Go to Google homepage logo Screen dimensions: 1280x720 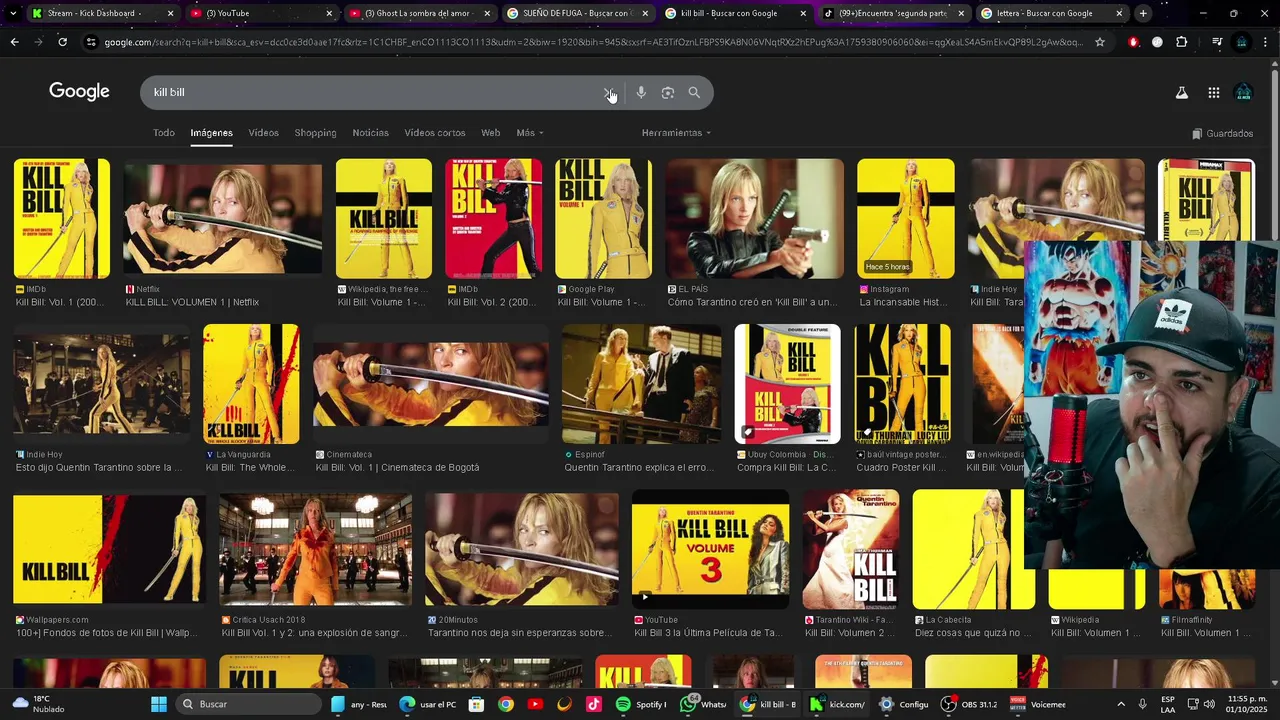(x=79, y=92)
